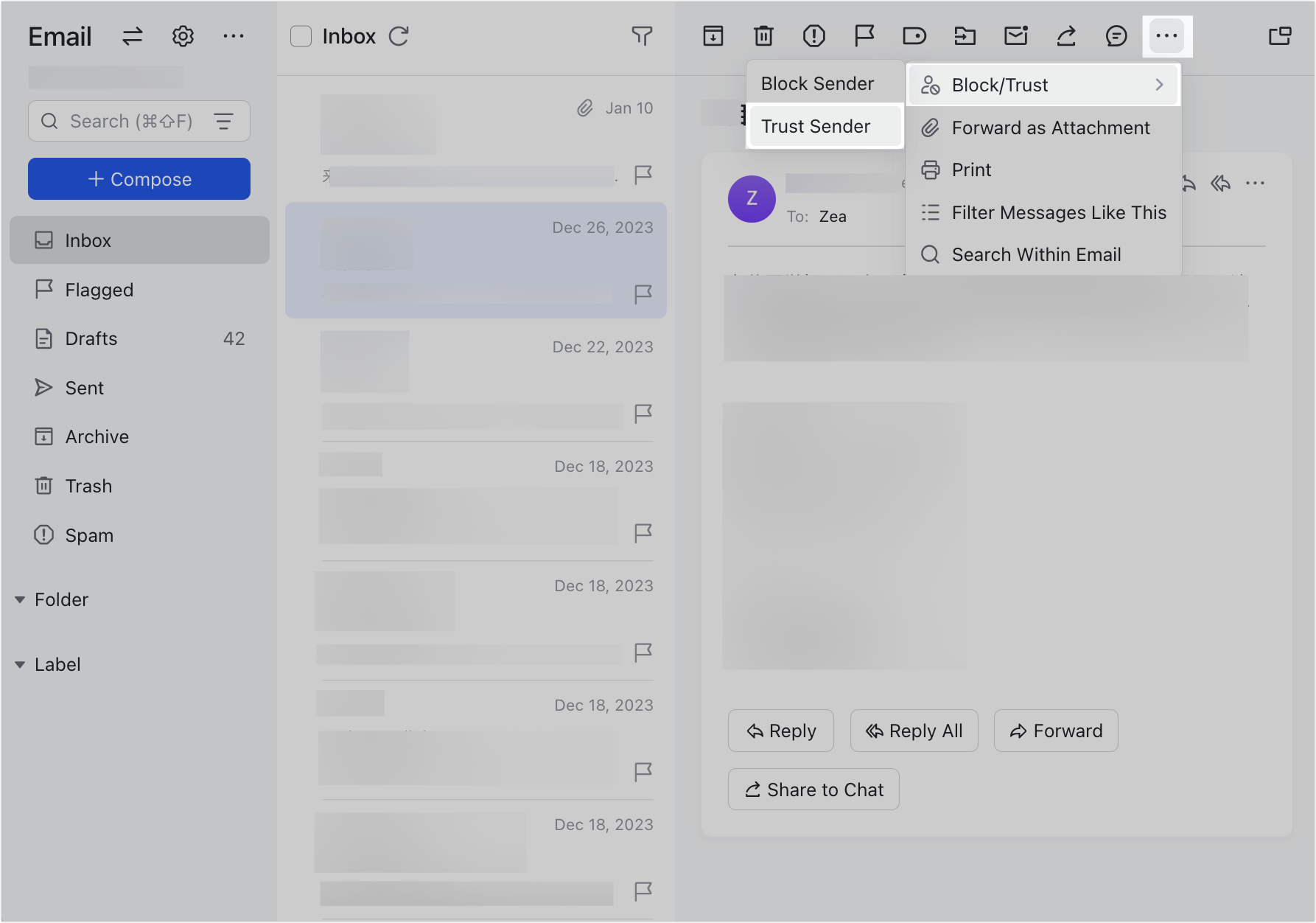The image size is (1316, 923).
Task: Open email in separate window icon
Action: (1280, 36)
